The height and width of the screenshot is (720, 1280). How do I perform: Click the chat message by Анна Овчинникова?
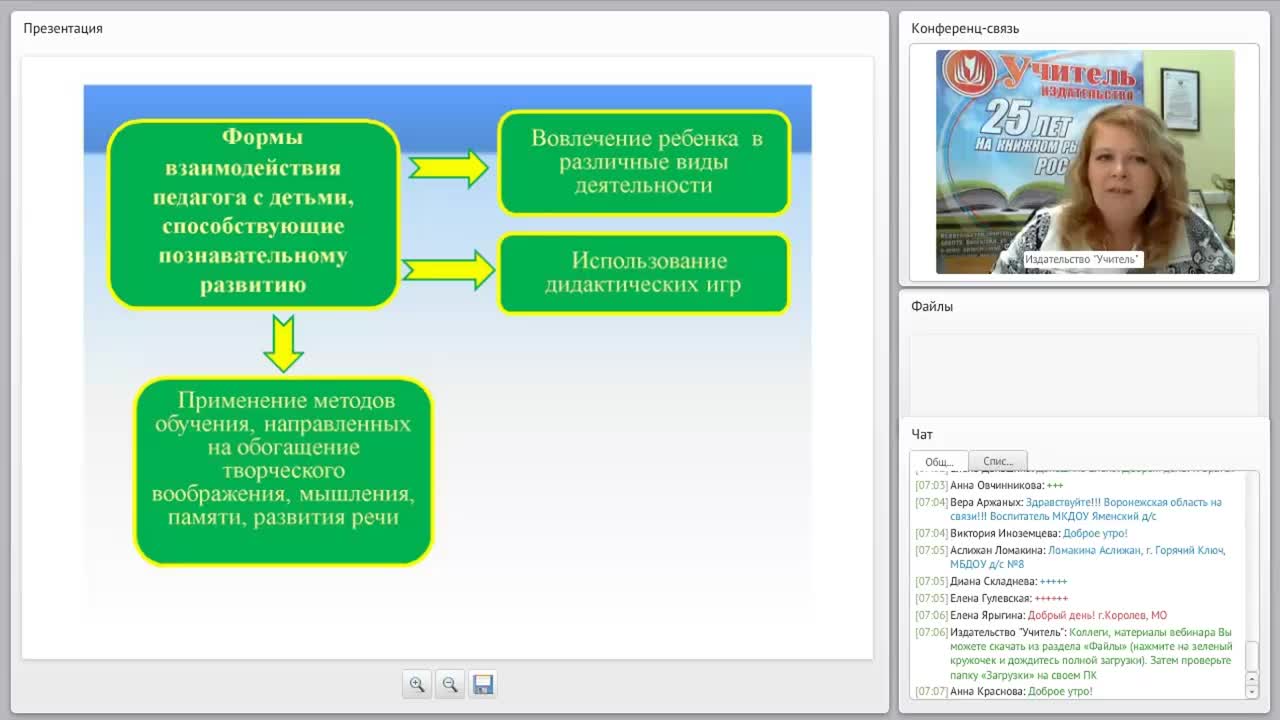tap(1078, 485)
